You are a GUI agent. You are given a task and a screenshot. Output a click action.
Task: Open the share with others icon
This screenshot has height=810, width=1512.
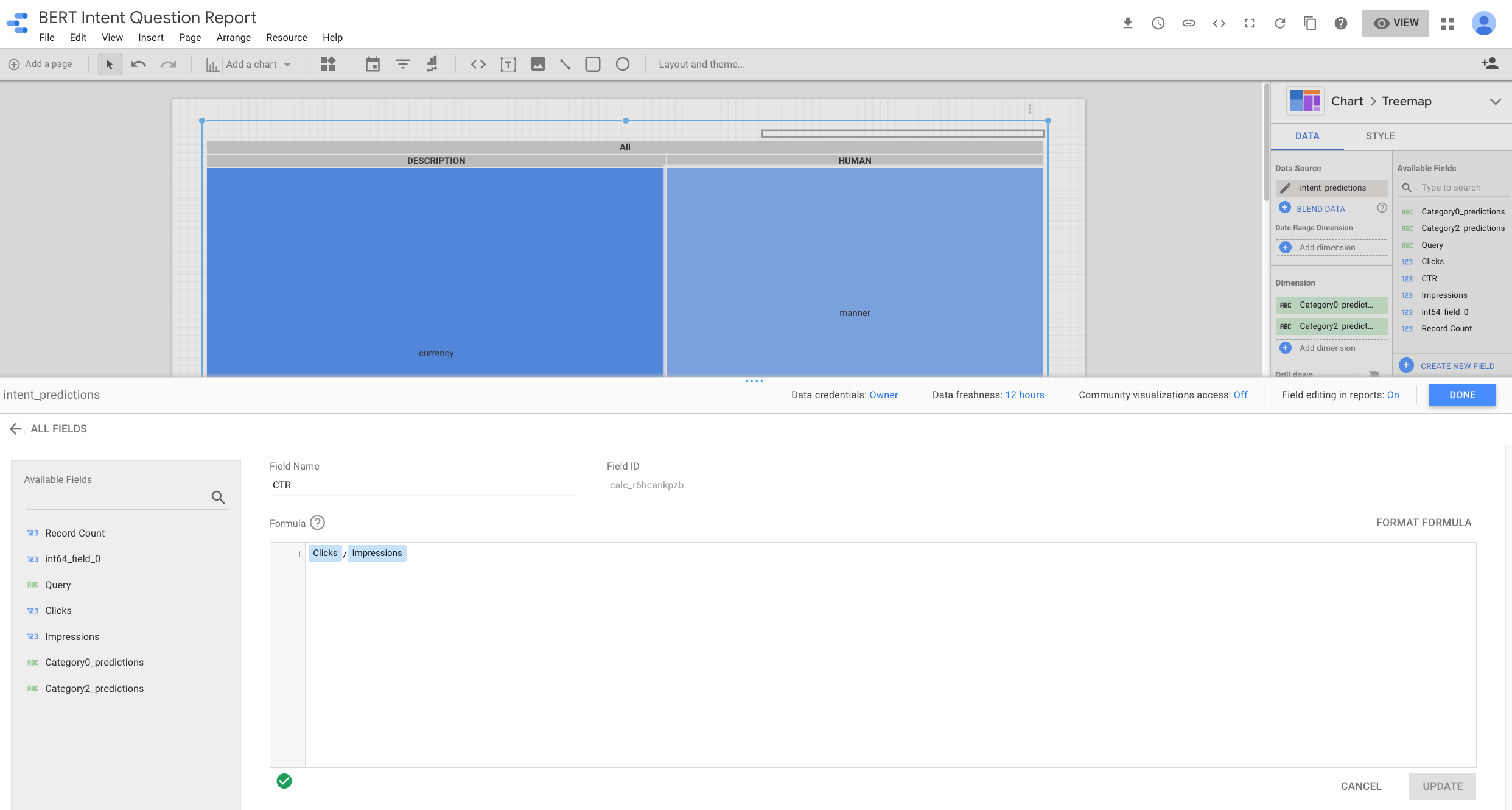tap(1489, 64)
